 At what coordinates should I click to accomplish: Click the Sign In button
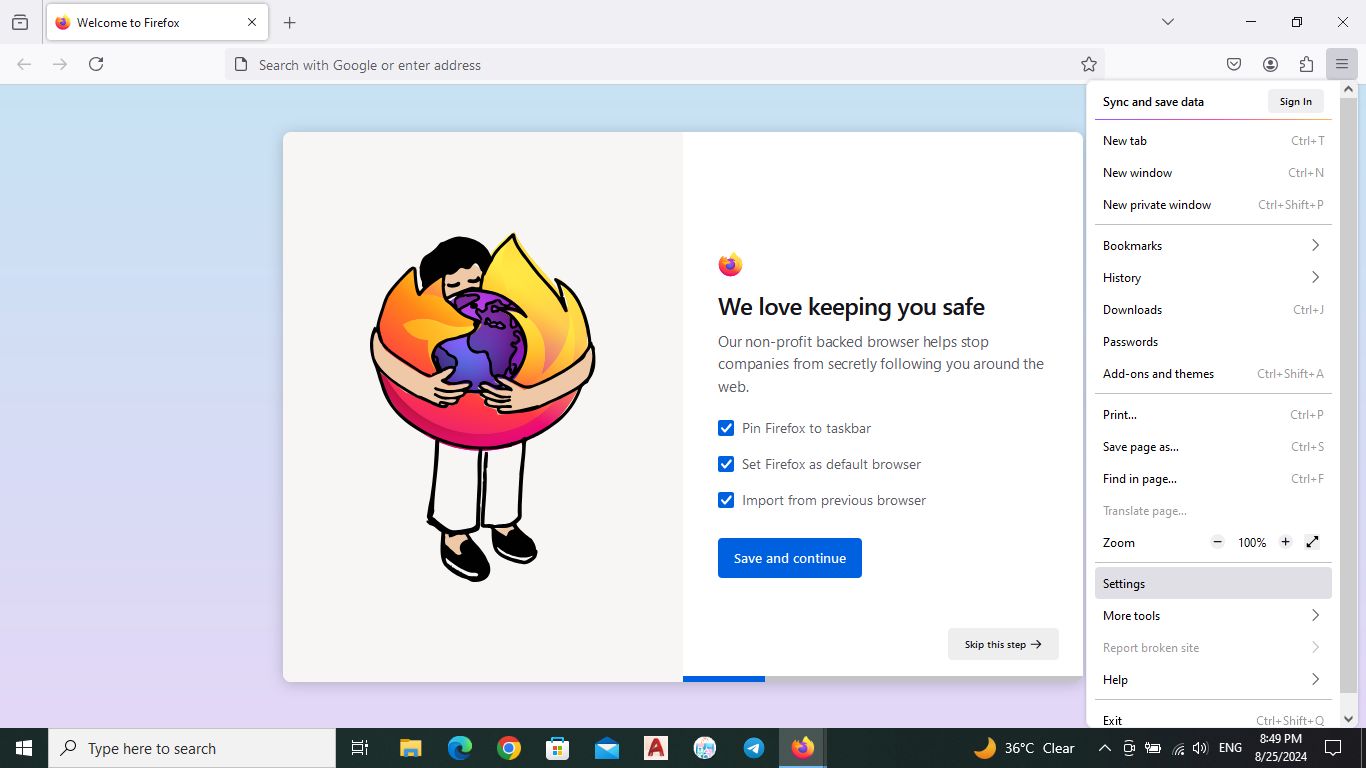tap(1295, 101)
